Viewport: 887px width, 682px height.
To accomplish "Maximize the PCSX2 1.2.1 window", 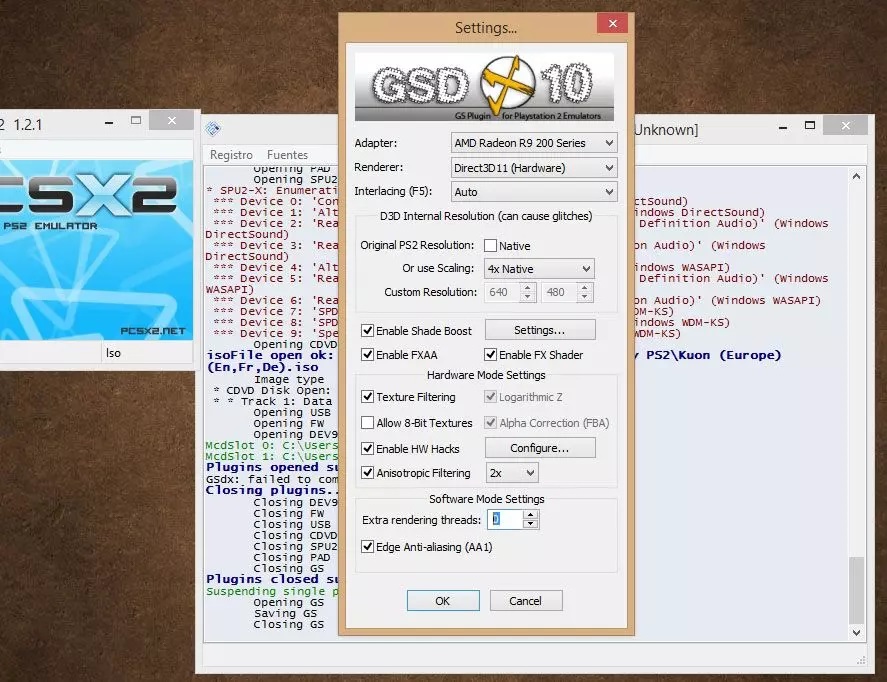I will pyautogui.click(x=136, y=120).
